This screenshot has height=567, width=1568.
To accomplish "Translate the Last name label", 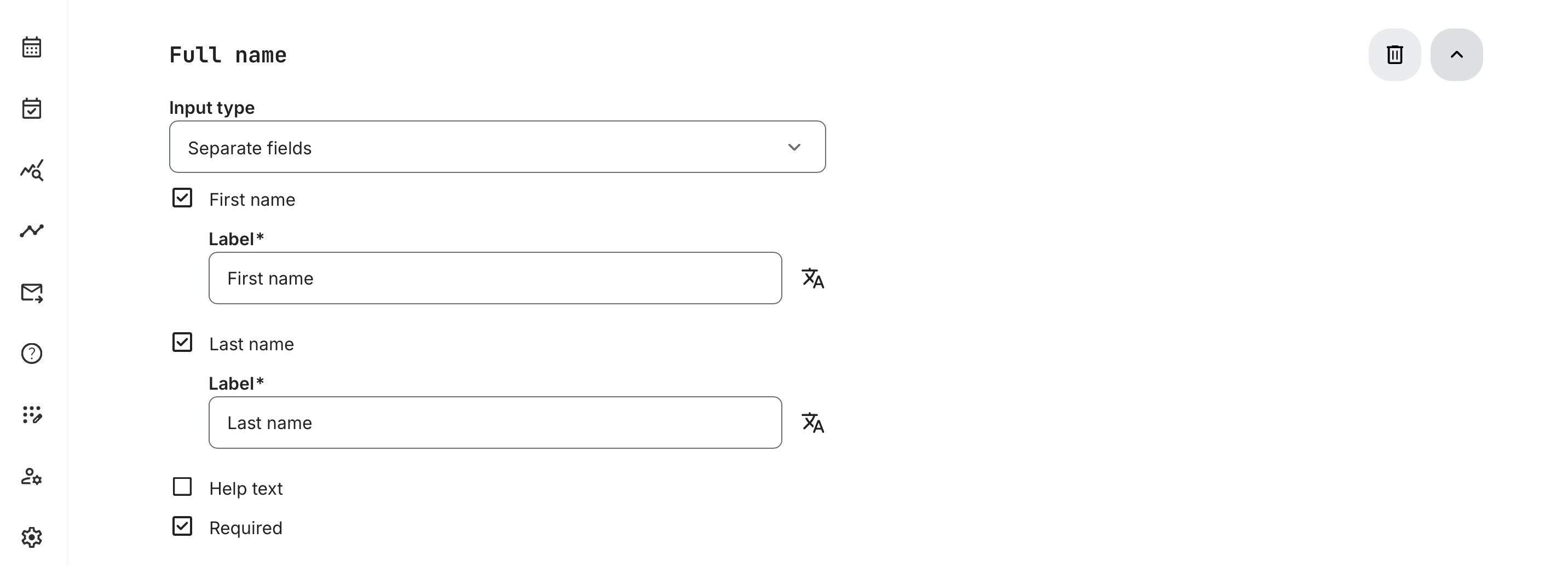I will [x=812, y=423].
